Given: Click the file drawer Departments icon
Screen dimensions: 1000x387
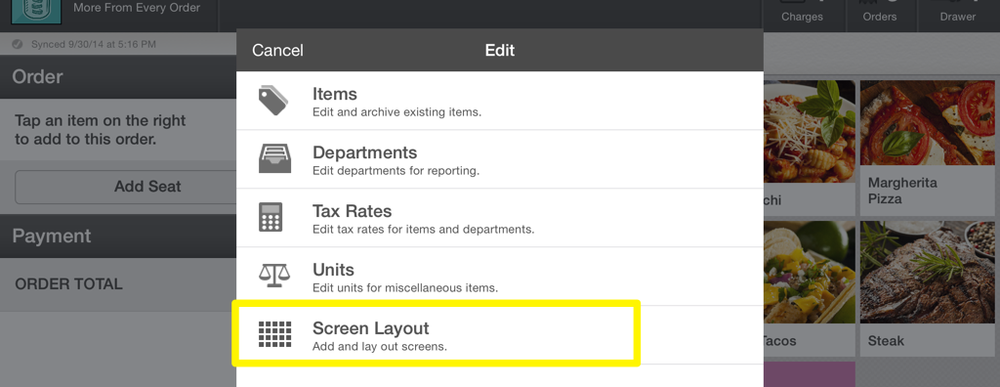Looking at the screenshot, I should 275,159.
